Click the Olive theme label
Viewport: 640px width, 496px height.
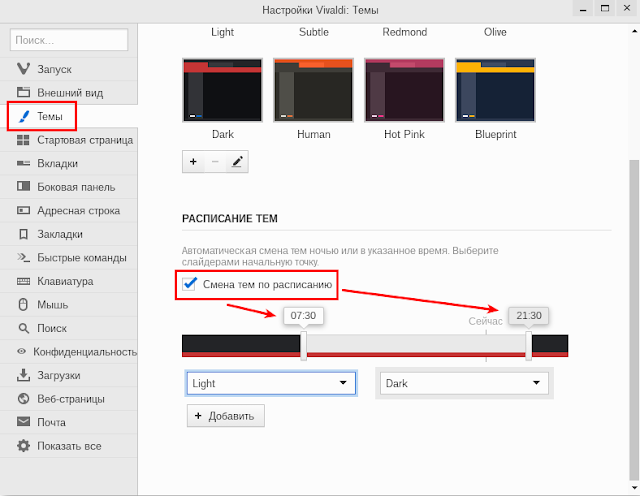point(495,32)
